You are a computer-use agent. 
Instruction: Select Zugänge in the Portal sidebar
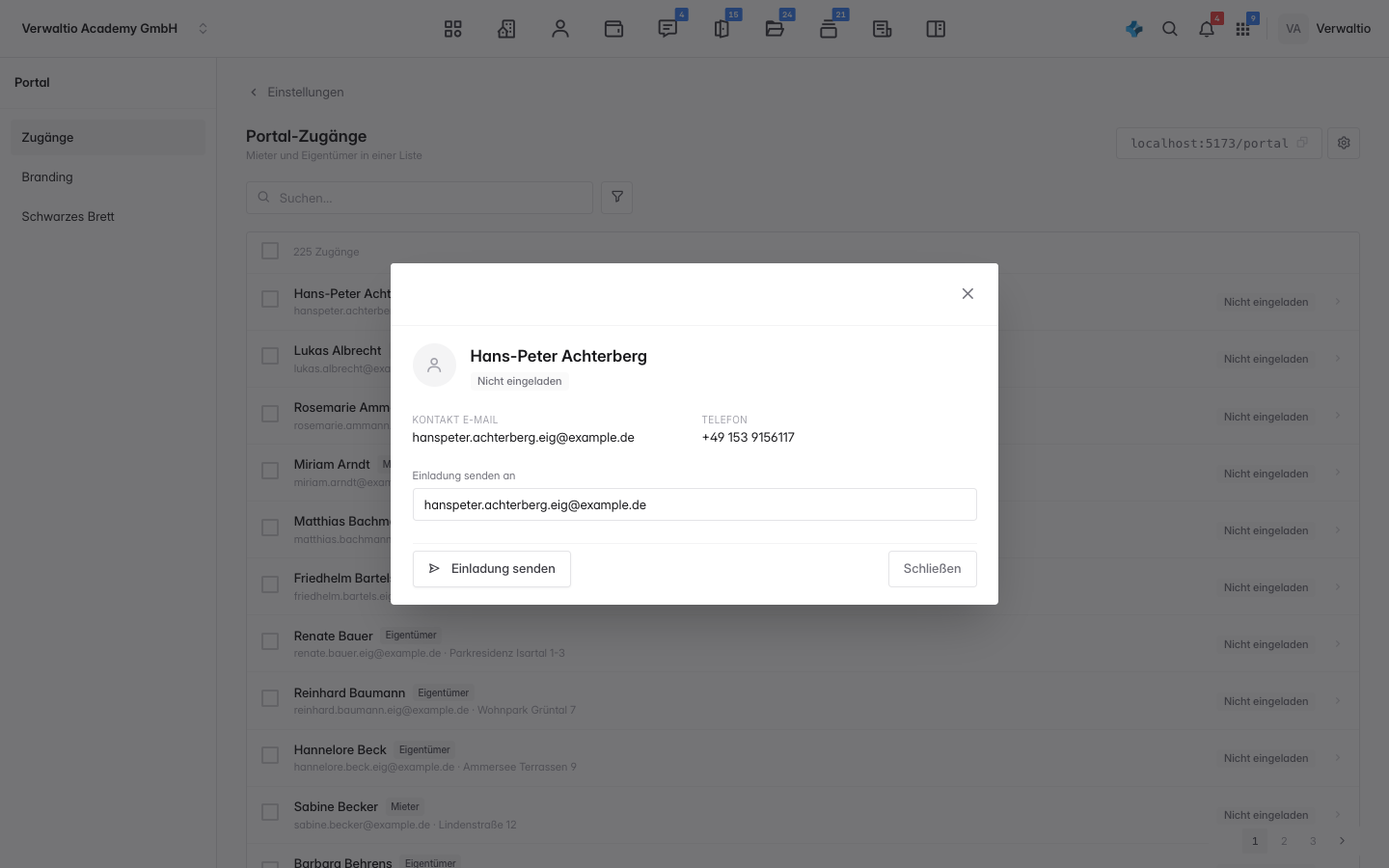pyautogui.click(x=108, y=137)
